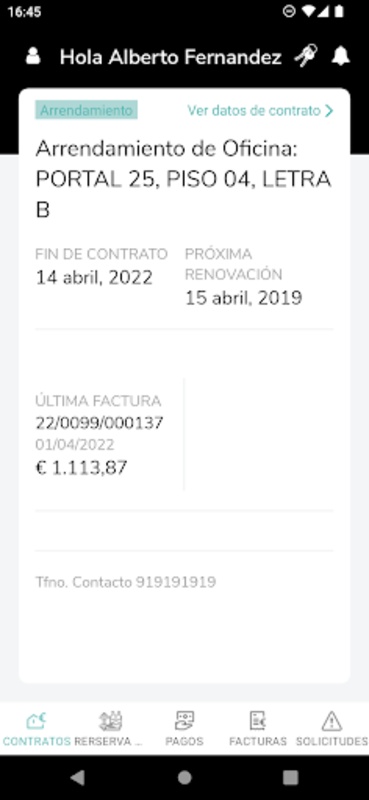Viewport: 369px width, 800px height.
Task: Select the Arrendamiento tag label
Action: click(x=86, y=110)
